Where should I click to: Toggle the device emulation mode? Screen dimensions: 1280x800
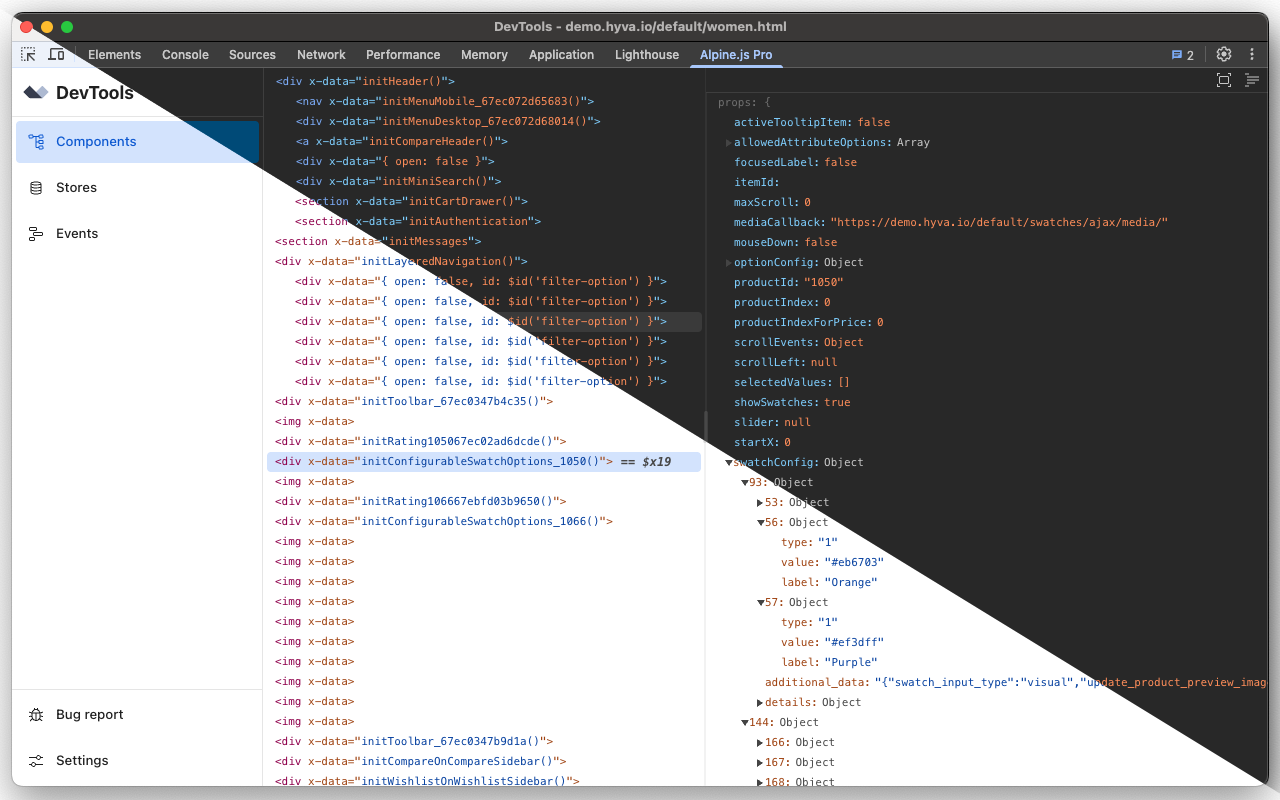coord(57,54)
